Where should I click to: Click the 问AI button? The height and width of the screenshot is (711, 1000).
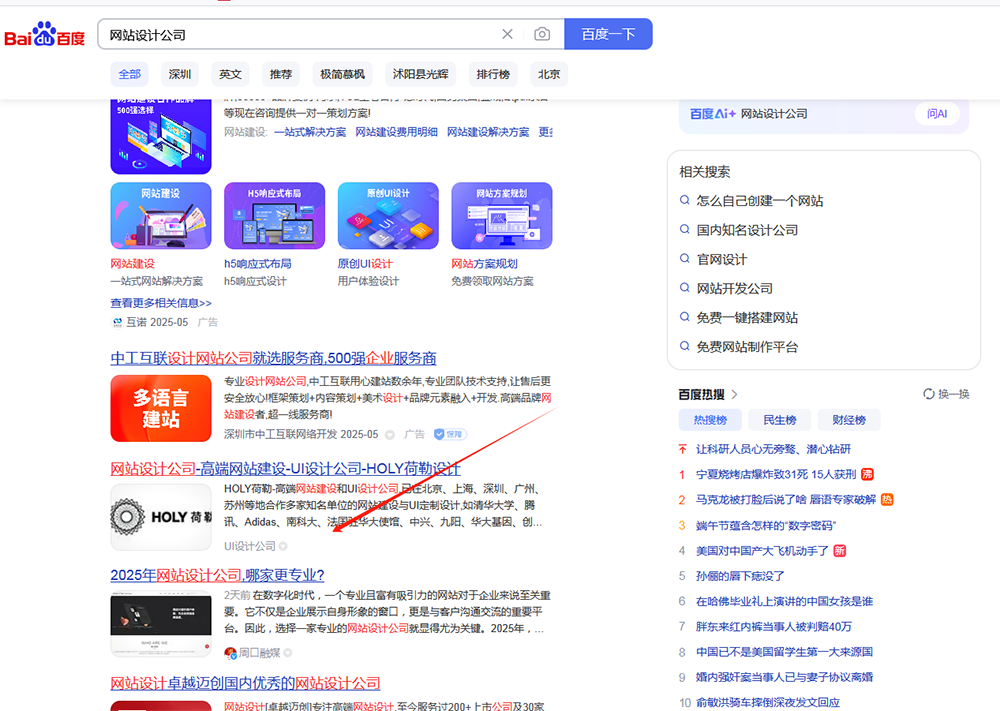[936, 114]
